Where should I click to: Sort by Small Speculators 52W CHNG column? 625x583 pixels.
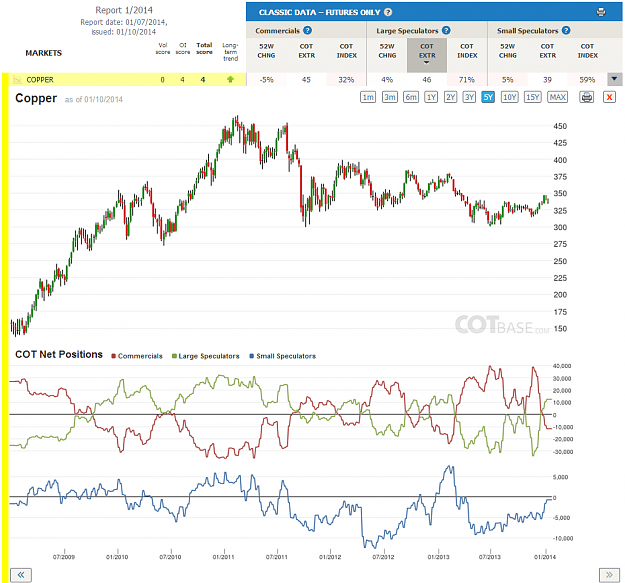point(508,51)
